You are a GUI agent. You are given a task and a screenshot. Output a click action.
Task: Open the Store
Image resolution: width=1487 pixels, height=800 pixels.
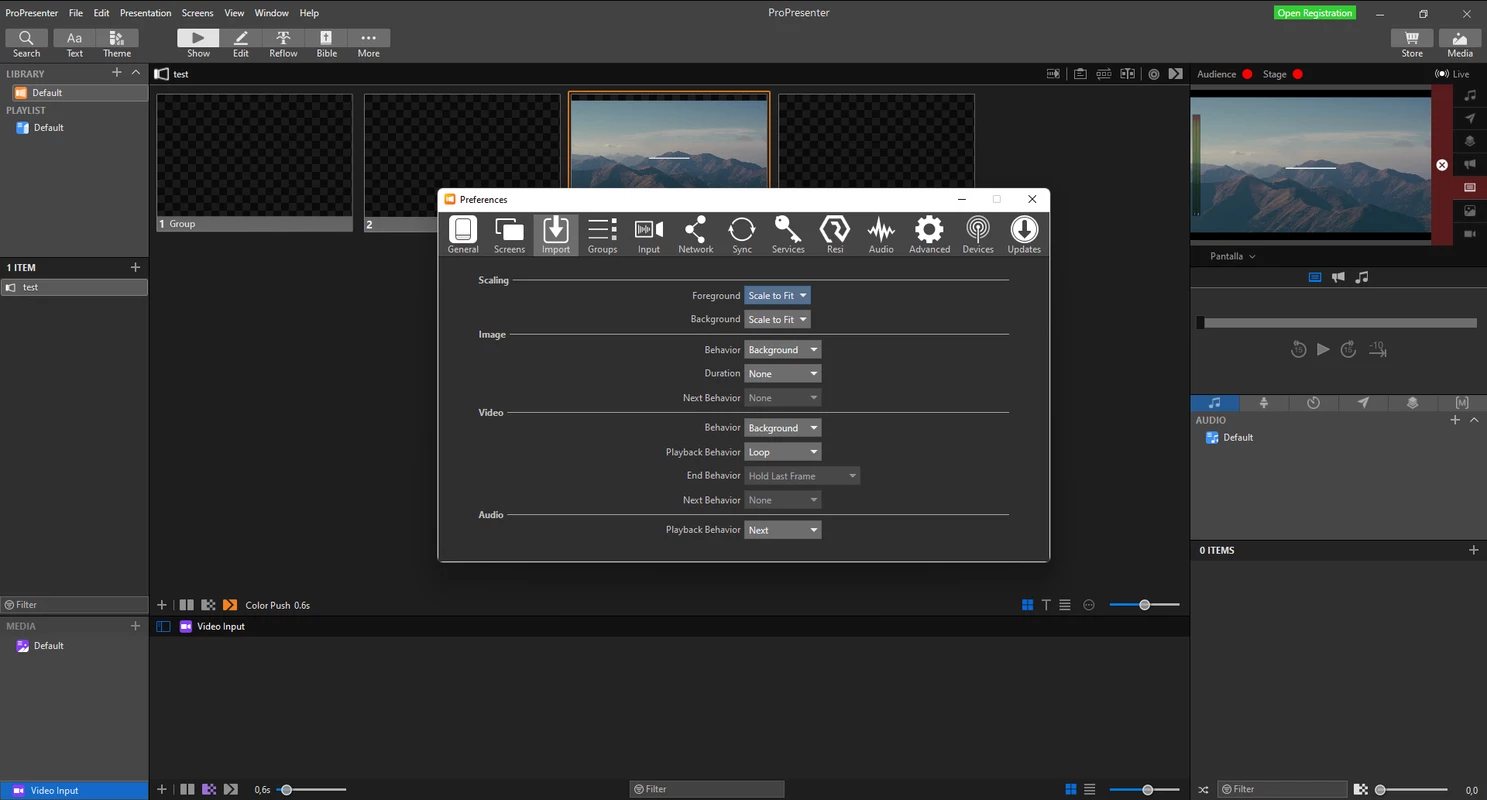(1412, 43)
